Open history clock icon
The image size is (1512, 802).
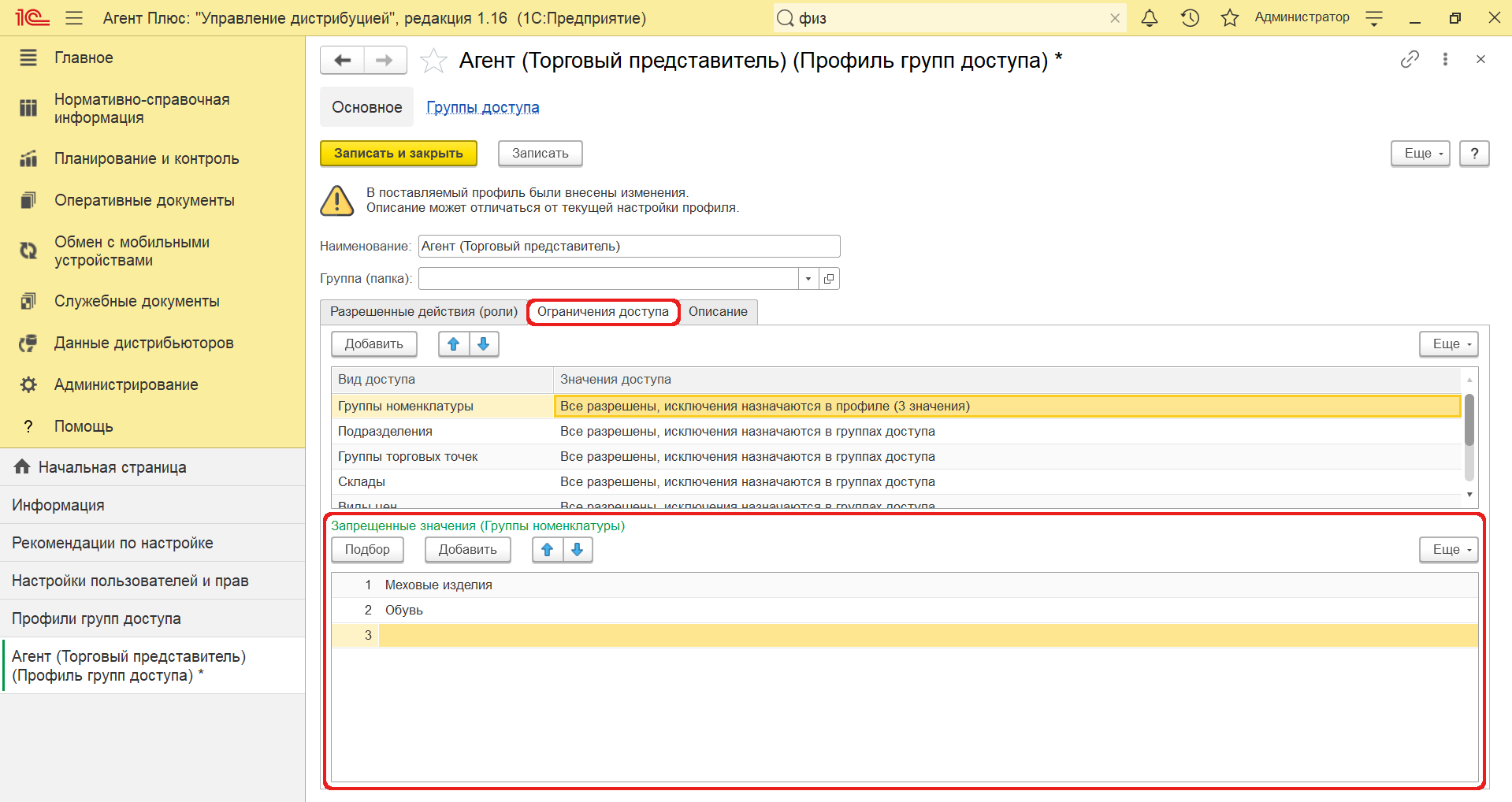tap(1190, 17)
